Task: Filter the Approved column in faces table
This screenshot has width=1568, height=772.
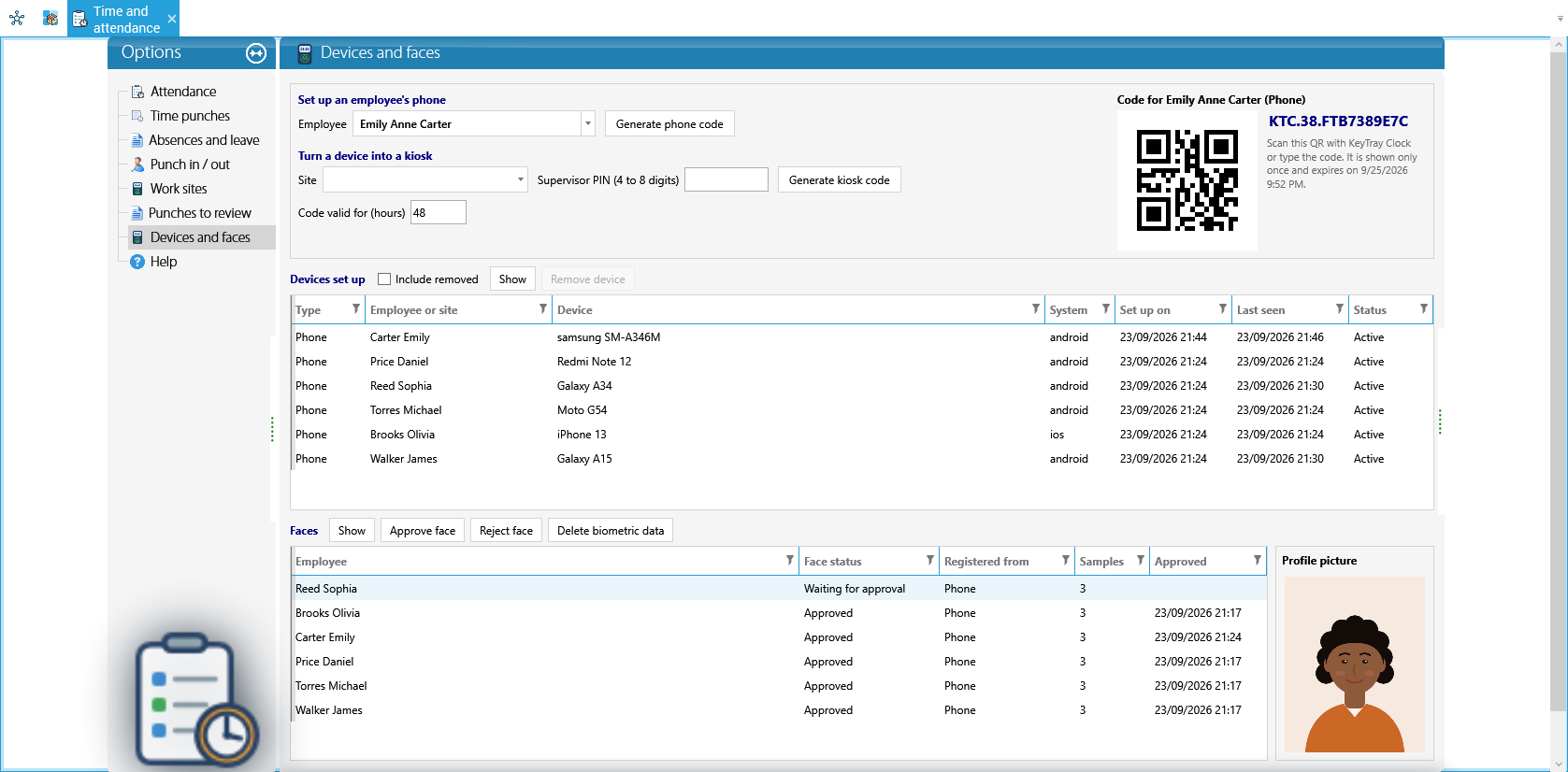Action: tap(1257, 561)
